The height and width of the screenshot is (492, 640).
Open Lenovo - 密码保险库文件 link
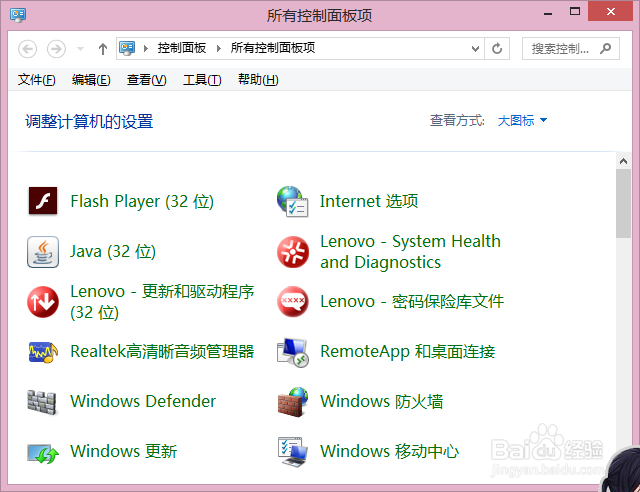point(412,302)
